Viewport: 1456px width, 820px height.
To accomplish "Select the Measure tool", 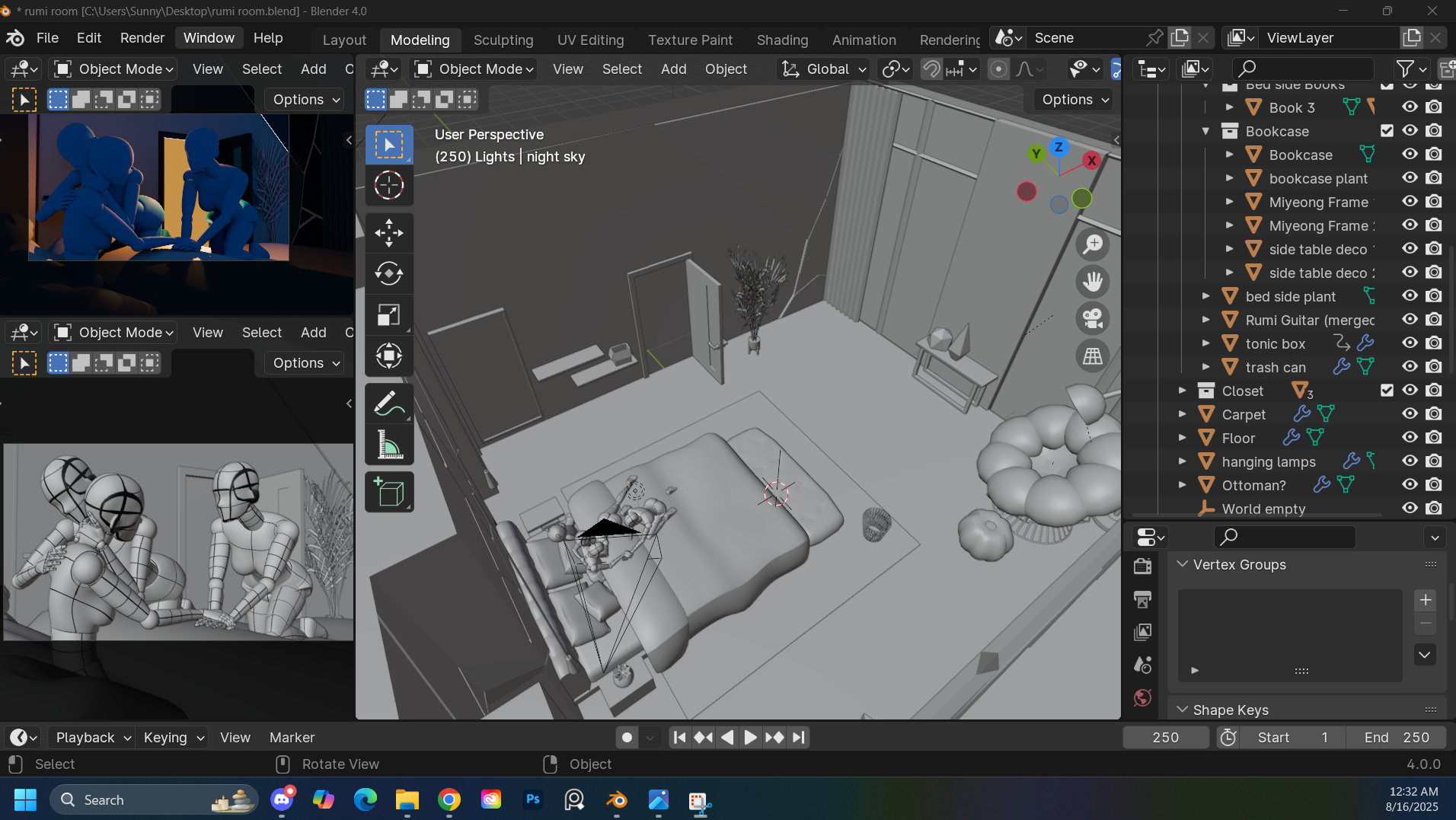I will coord(389,445).
